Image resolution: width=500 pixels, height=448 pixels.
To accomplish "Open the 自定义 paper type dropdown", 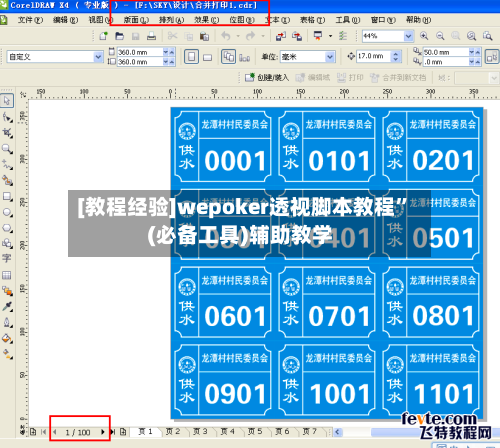I will pyautogui.click(x=98, y=57).
